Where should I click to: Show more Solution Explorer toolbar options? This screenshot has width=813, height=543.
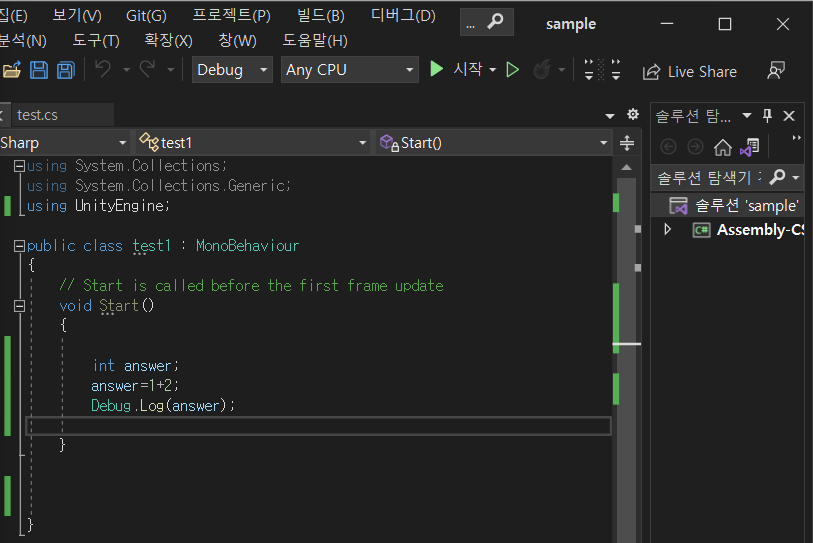(796, 138)
